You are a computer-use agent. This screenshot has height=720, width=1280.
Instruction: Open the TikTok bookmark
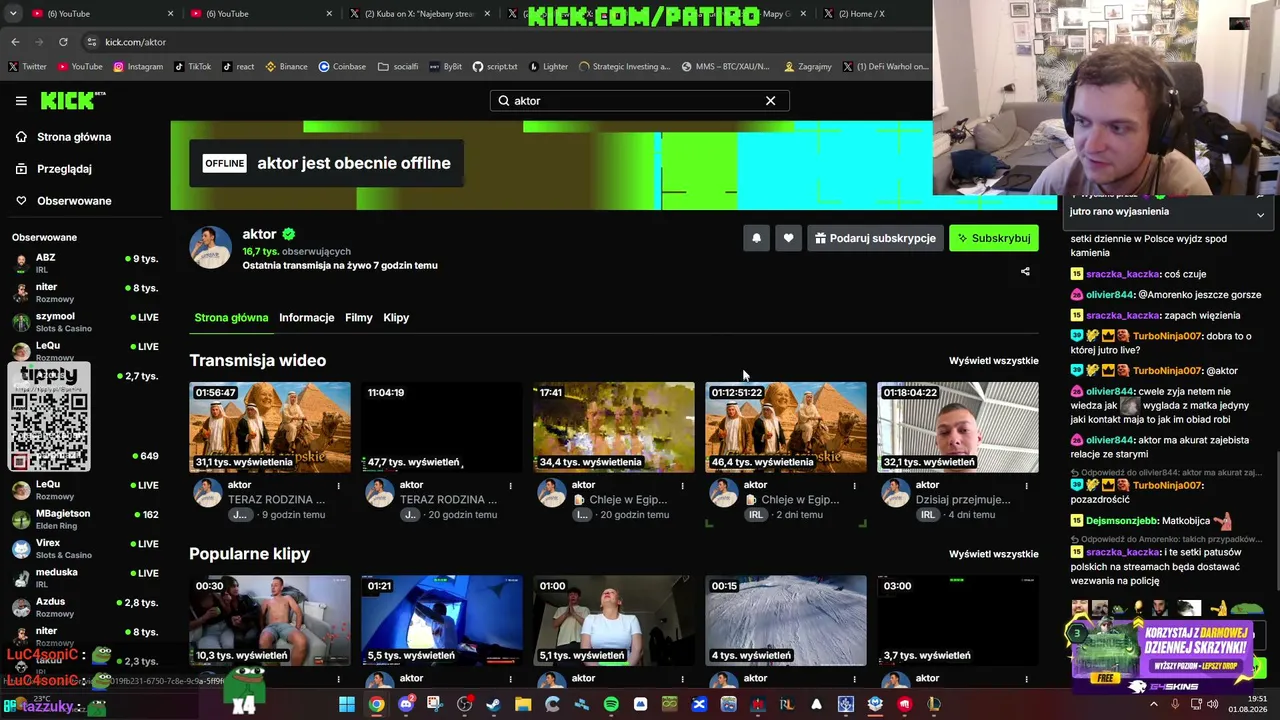[192, 67]
